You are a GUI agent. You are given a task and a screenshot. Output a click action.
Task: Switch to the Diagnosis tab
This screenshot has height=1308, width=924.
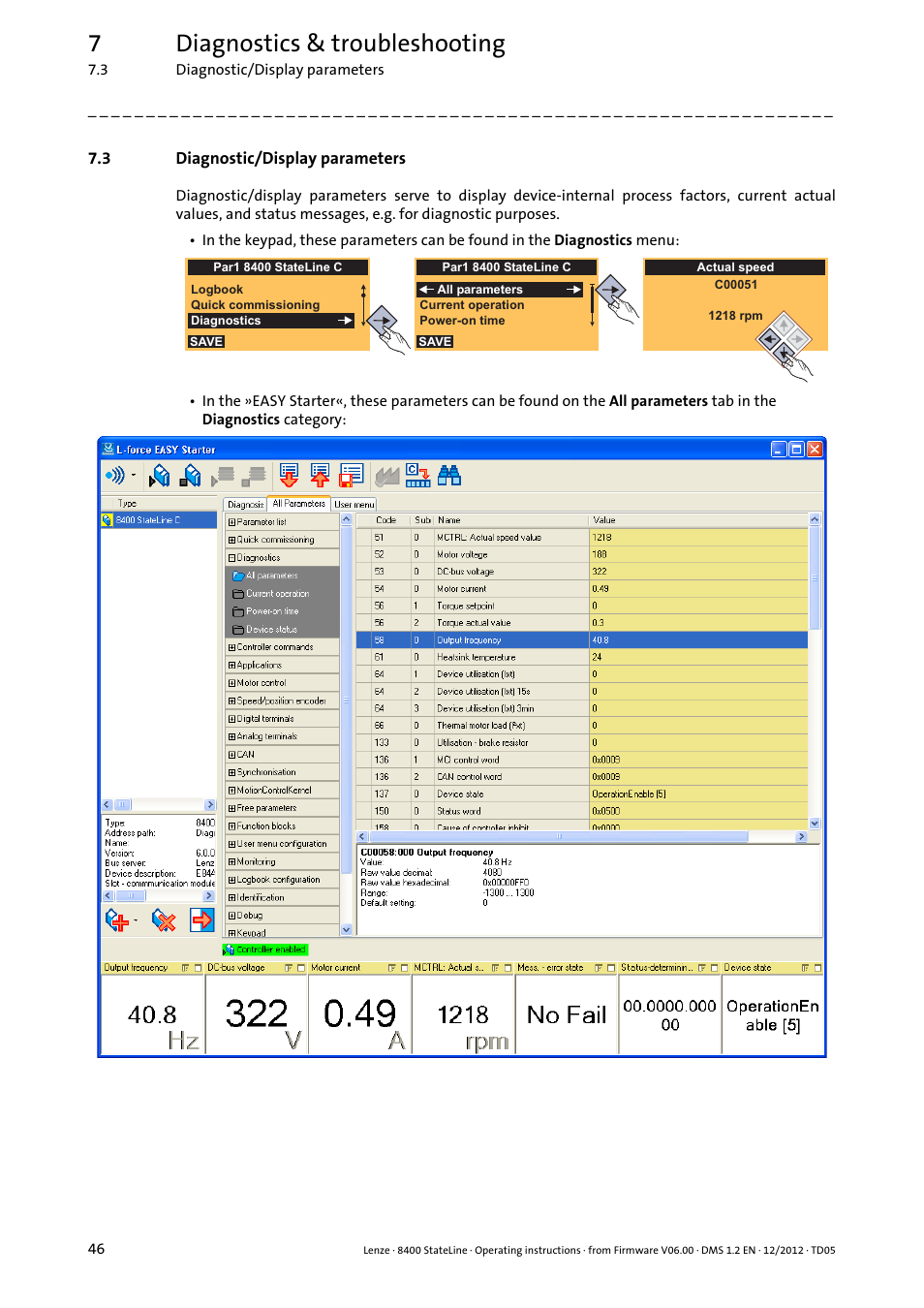(x=245, y=505)
